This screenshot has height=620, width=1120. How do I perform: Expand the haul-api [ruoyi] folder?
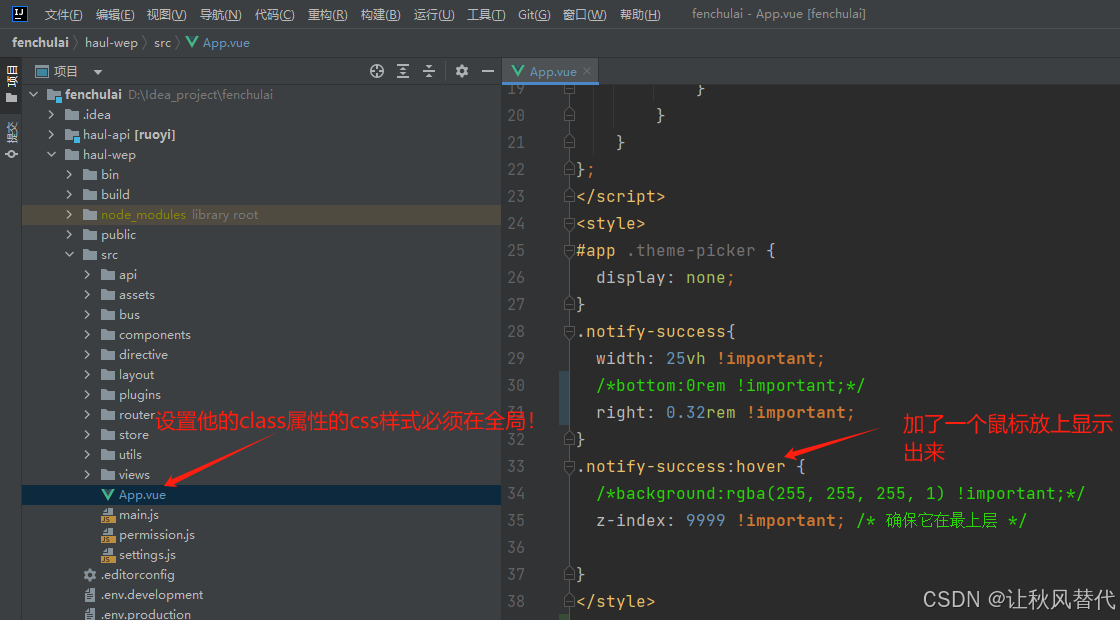(52, 134)
